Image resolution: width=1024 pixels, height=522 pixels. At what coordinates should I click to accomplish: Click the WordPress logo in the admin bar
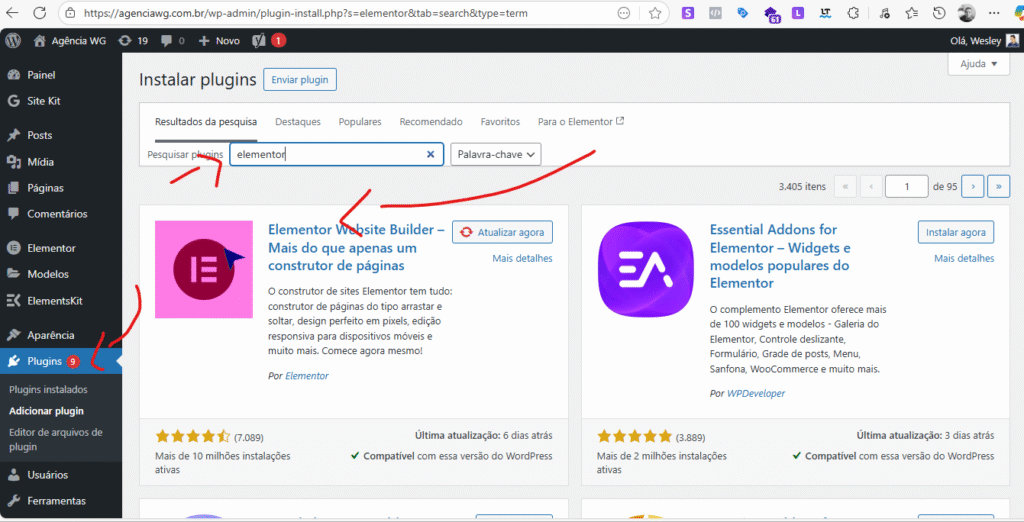tap(13, 41)
